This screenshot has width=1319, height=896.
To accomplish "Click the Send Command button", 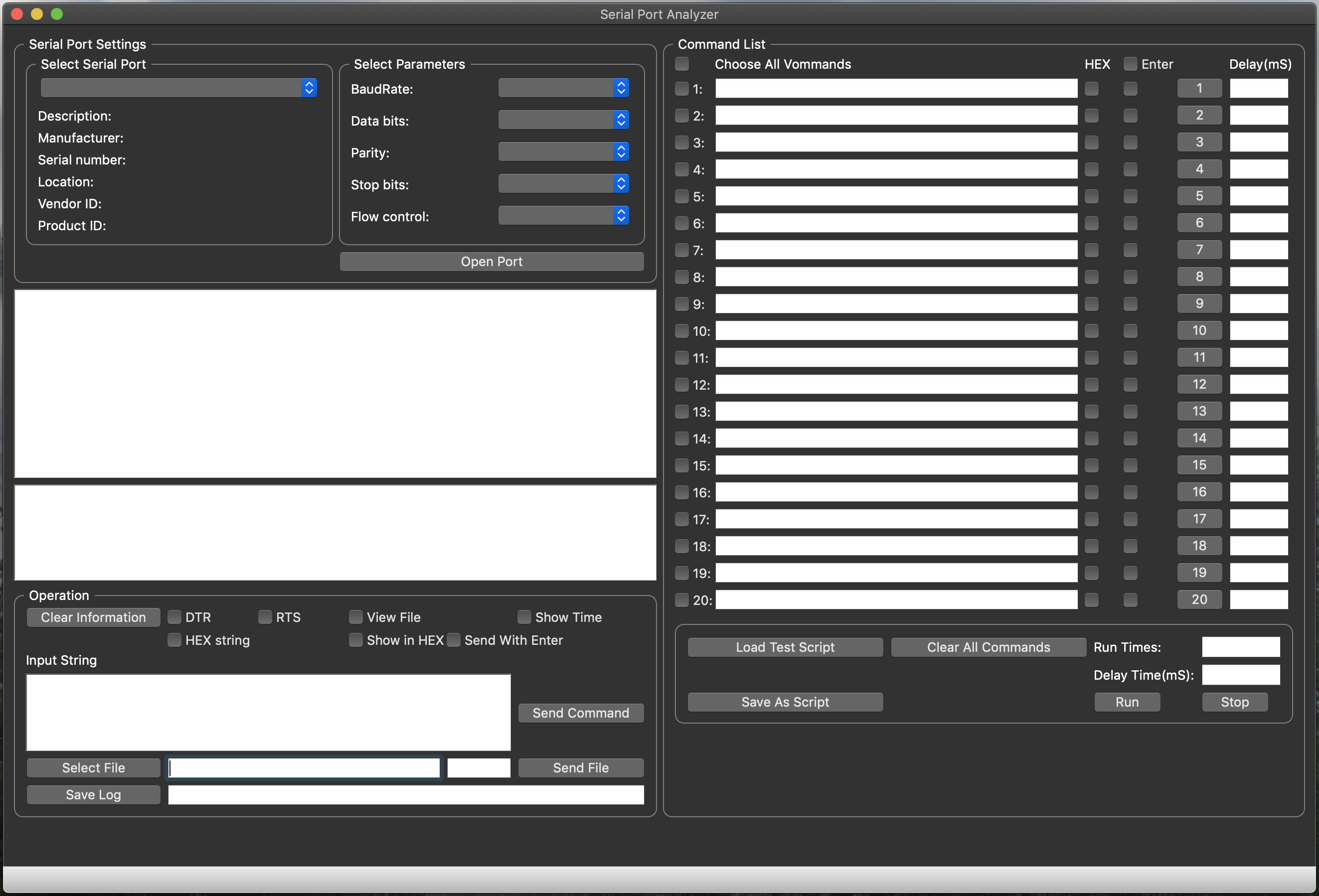I will (x=581, y=713).
